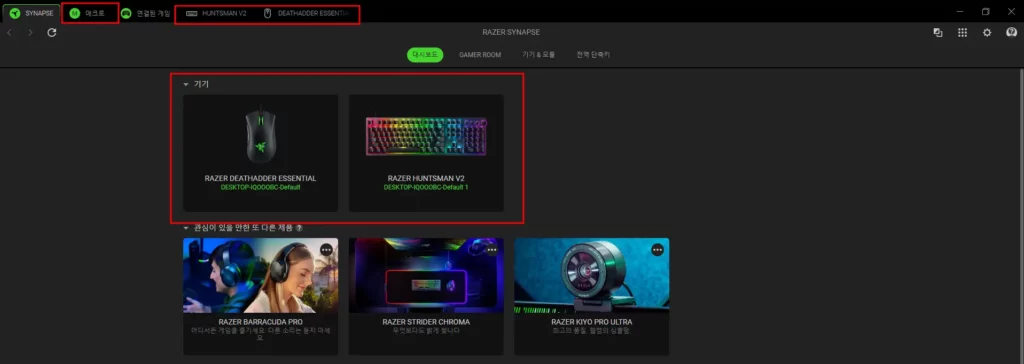This screenshot has height=364, width=1024.
Task: Open the settings gear icon
Action: coord(987,33)
